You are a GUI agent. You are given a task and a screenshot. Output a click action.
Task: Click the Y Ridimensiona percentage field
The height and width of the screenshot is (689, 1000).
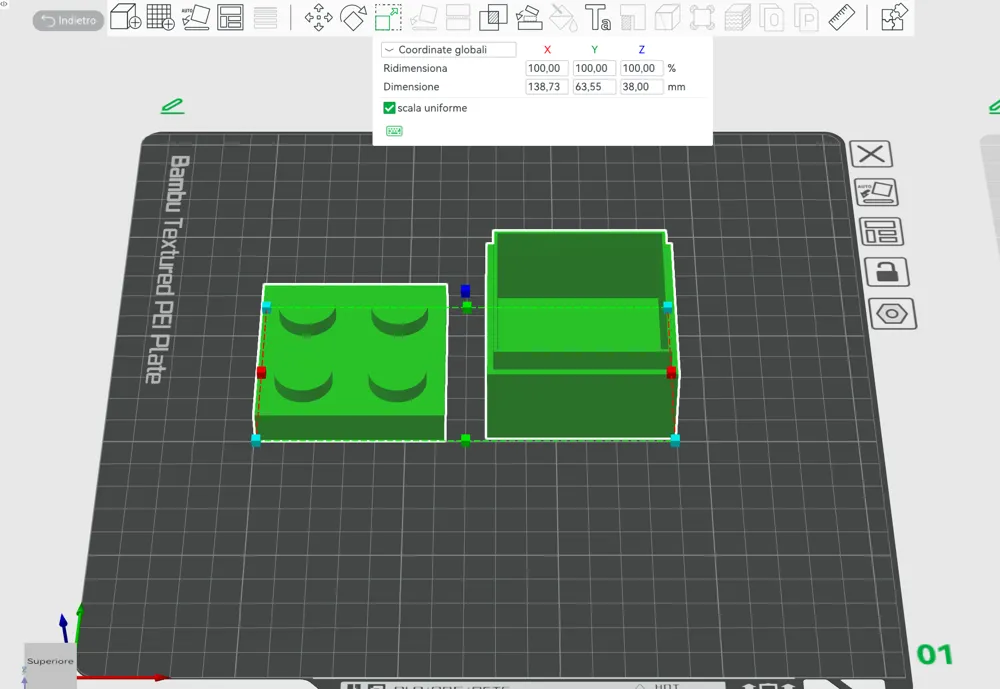click(x=594, y=68)
